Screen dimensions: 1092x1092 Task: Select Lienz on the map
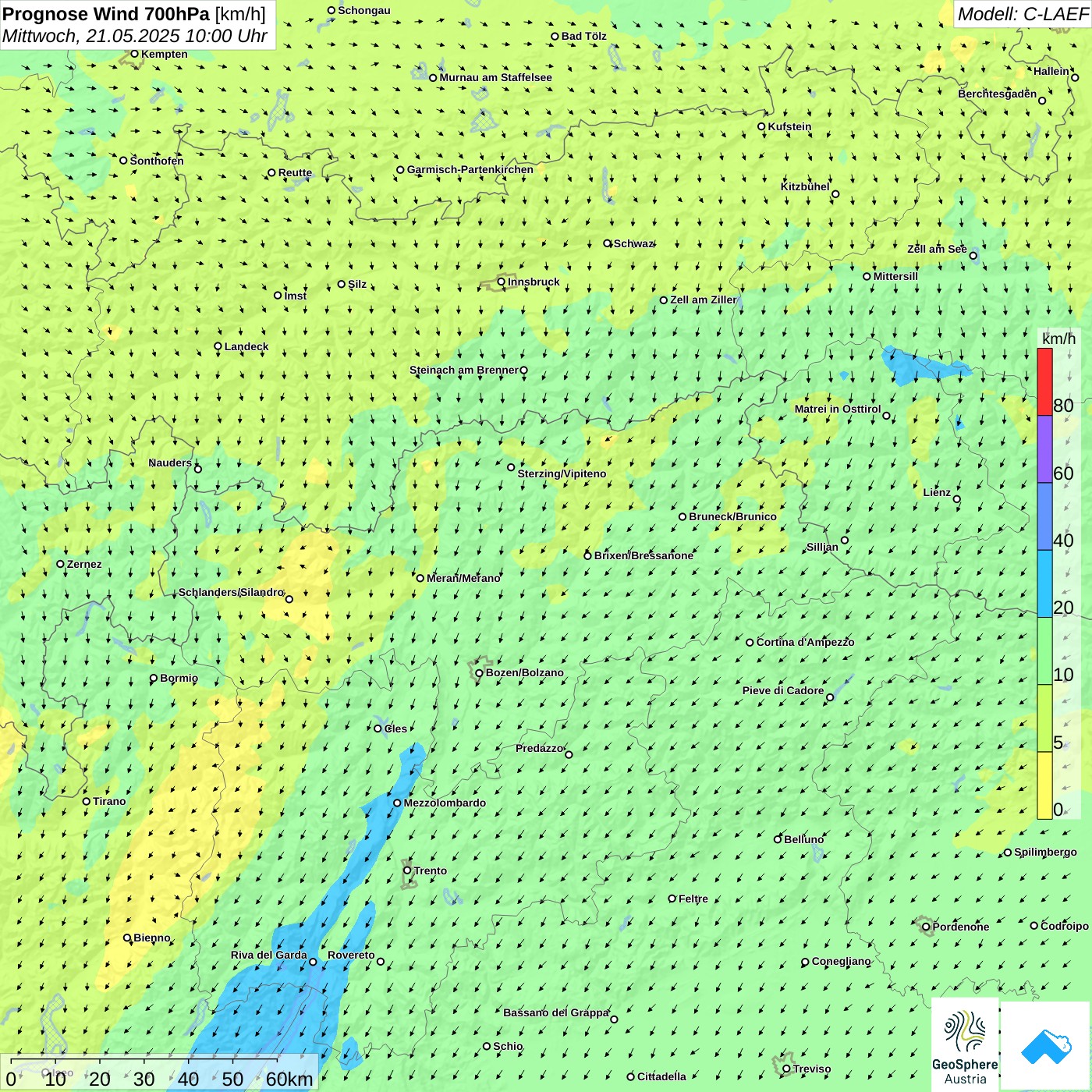(937, 492)
